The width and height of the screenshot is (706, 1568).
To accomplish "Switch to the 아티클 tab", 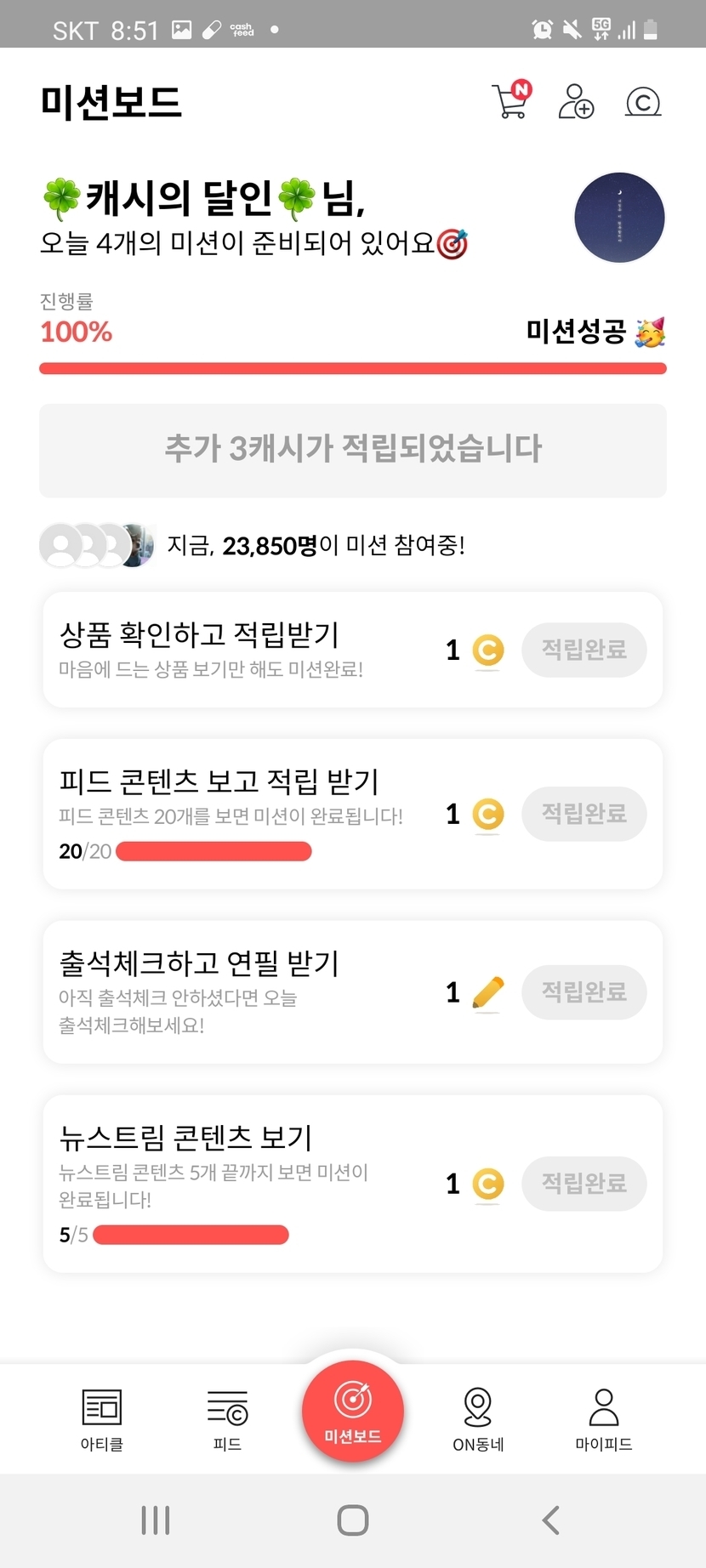I will pos(102,1418).
